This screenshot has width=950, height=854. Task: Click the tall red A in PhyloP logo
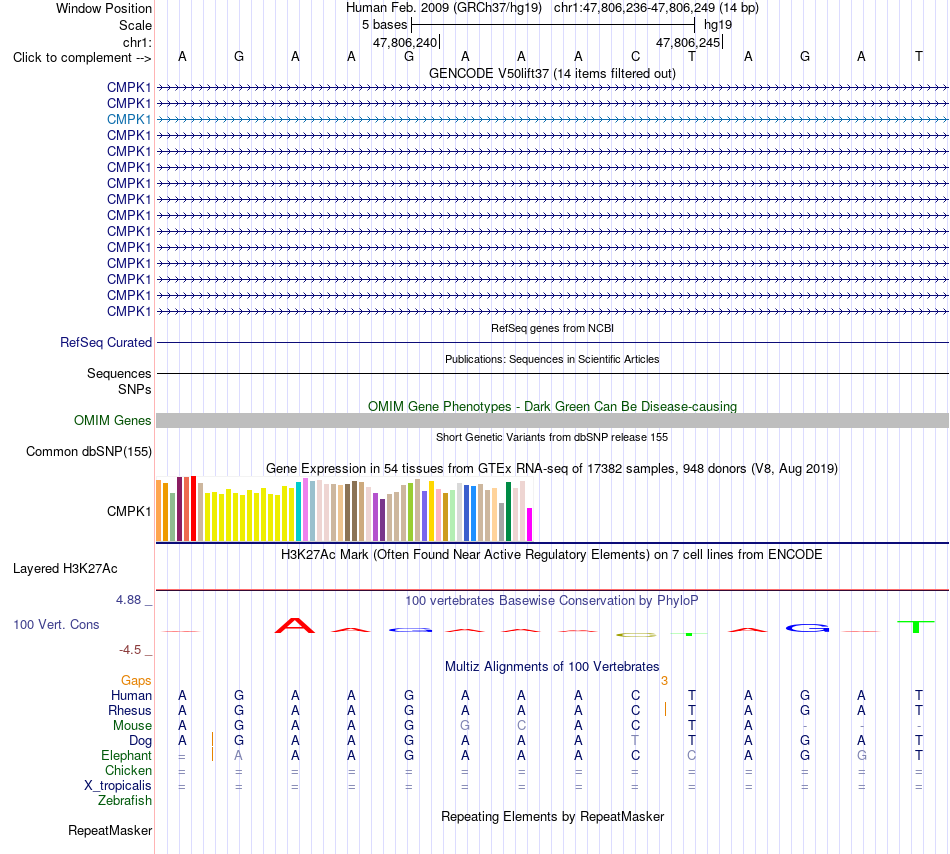294,626
